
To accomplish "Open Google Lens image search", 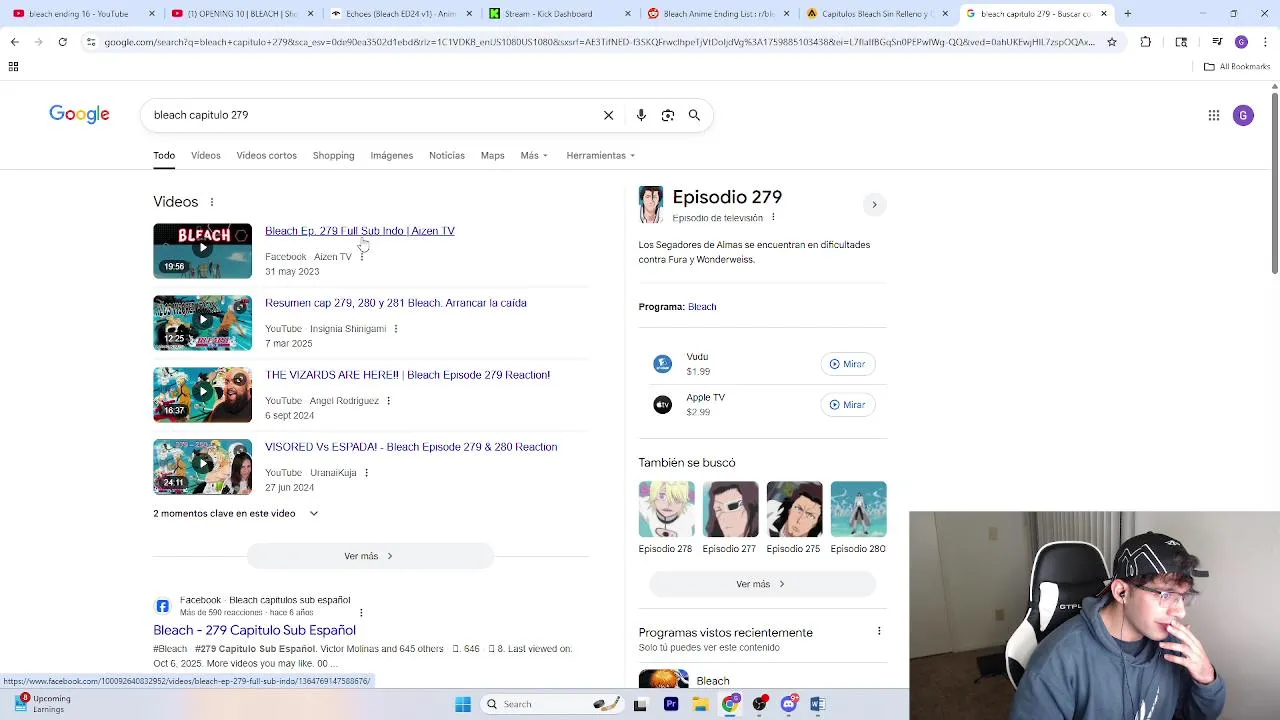I will (668, 115).
